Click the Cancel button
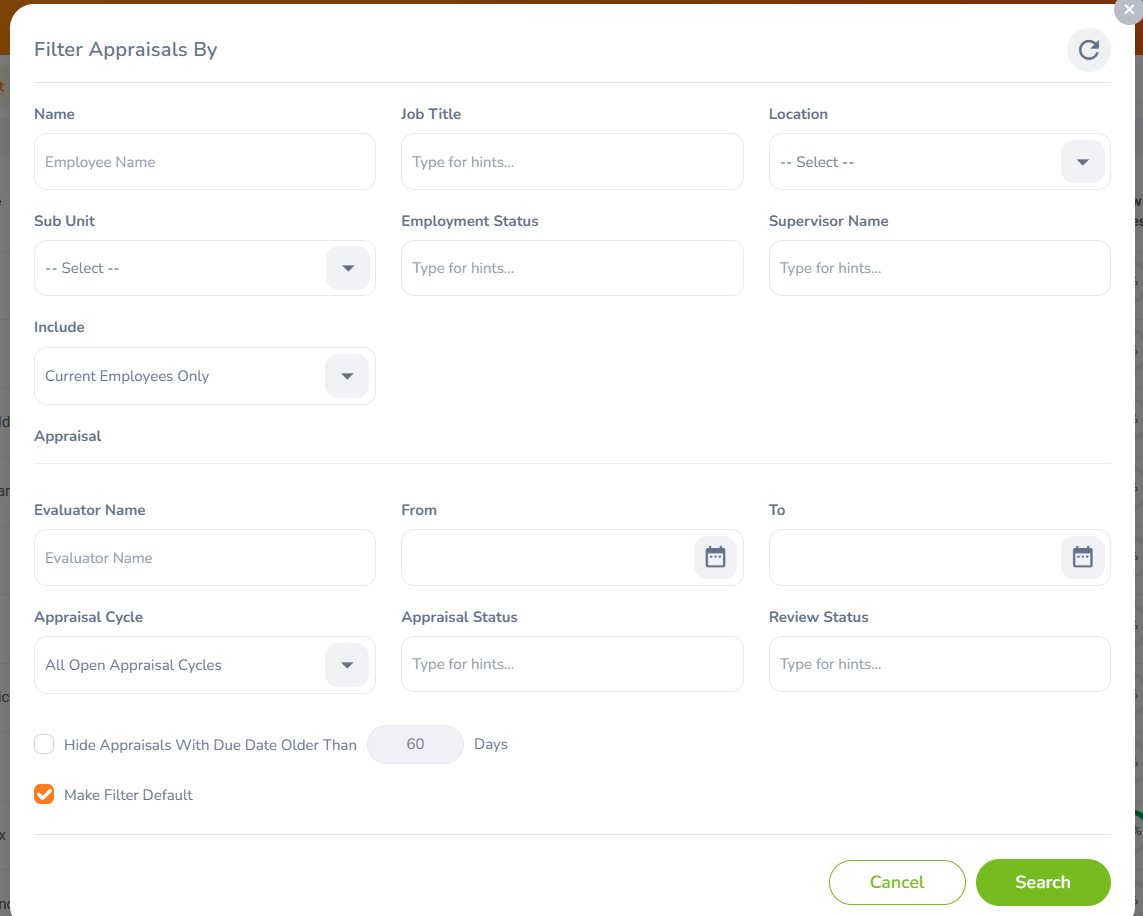This screenshot has width=1143, height=916. coord(896,882)
